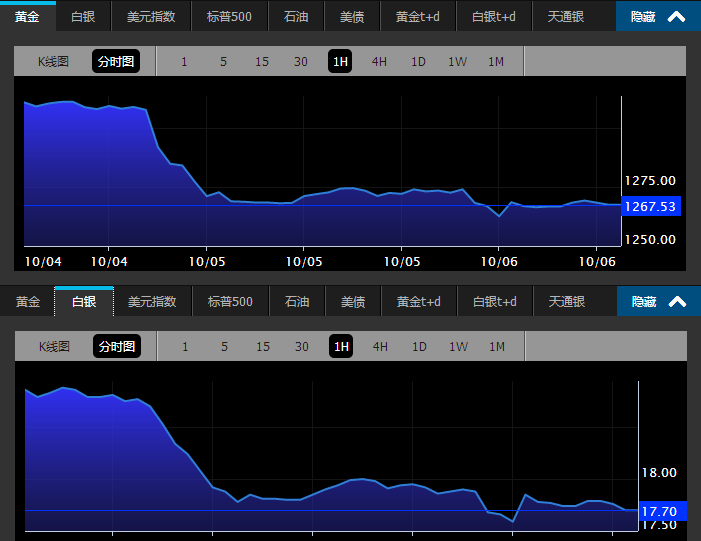Click the 17.70 current price marker

click(661, 511)
